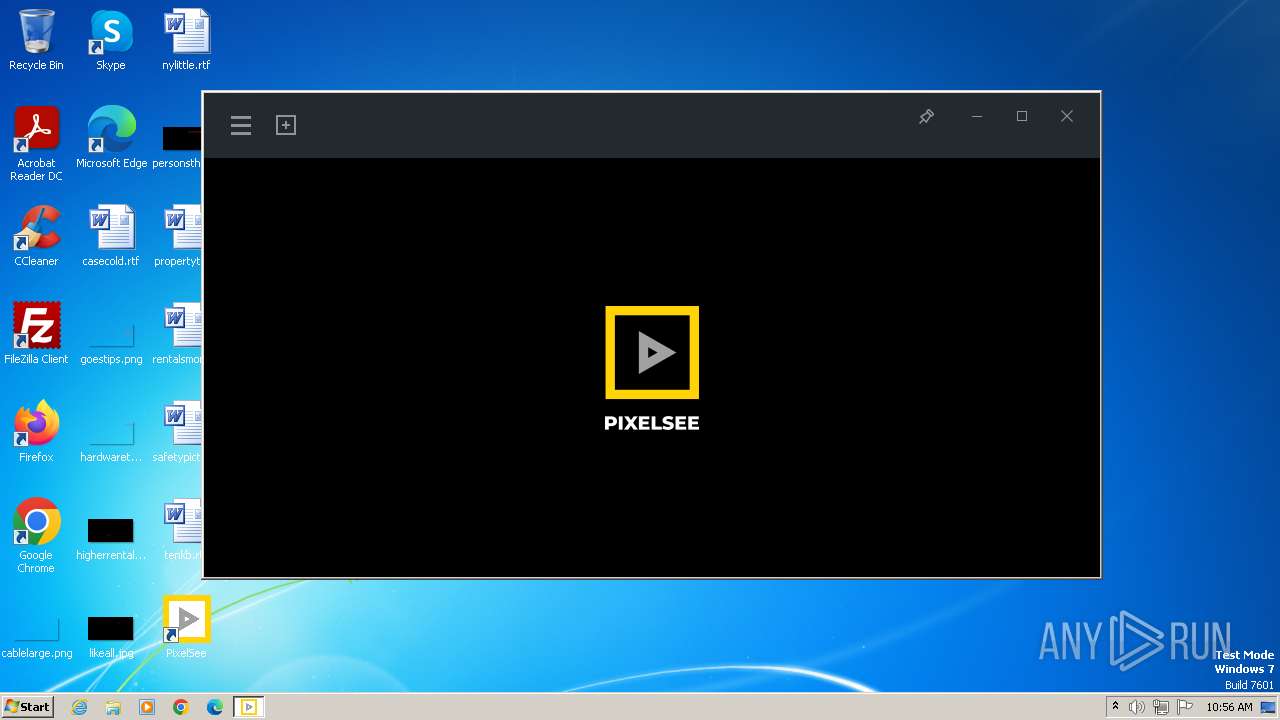This screenshot has height=720, width=1280.
Task: Click the PixelSee taskbar button
Action: point(249,707)
